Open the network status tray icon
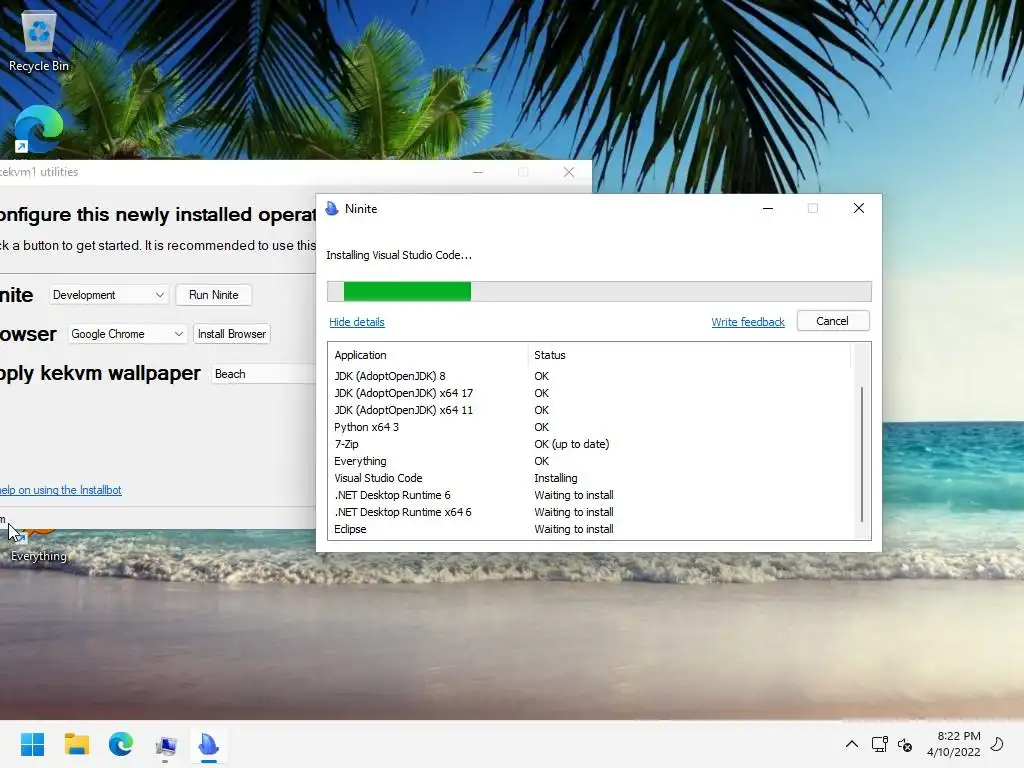This screenshot has height=768, width=1024. [879, 744]
